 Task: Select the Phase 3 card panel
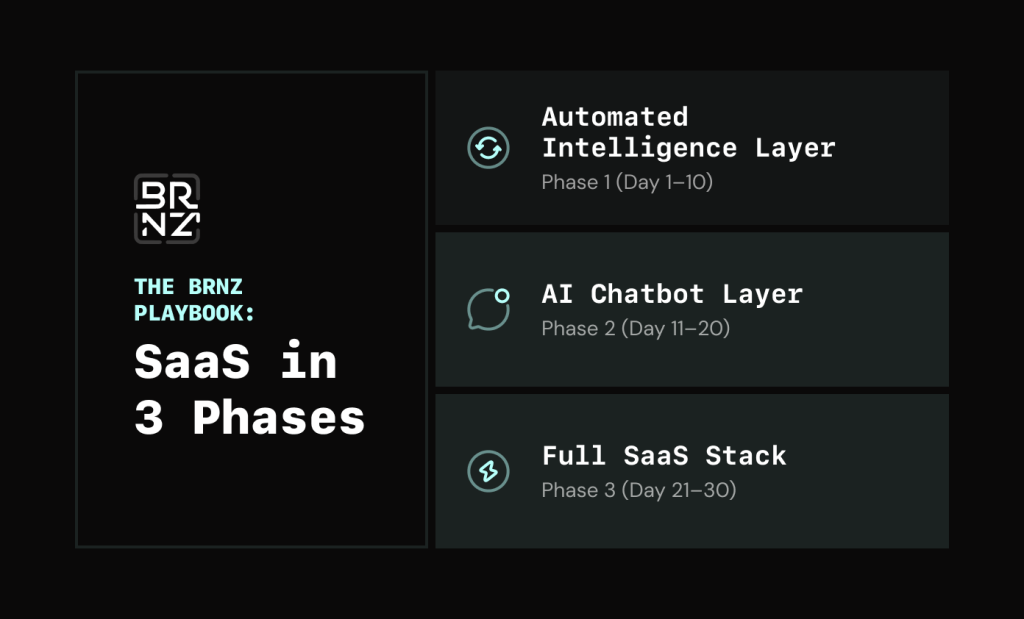pos(692,471)
